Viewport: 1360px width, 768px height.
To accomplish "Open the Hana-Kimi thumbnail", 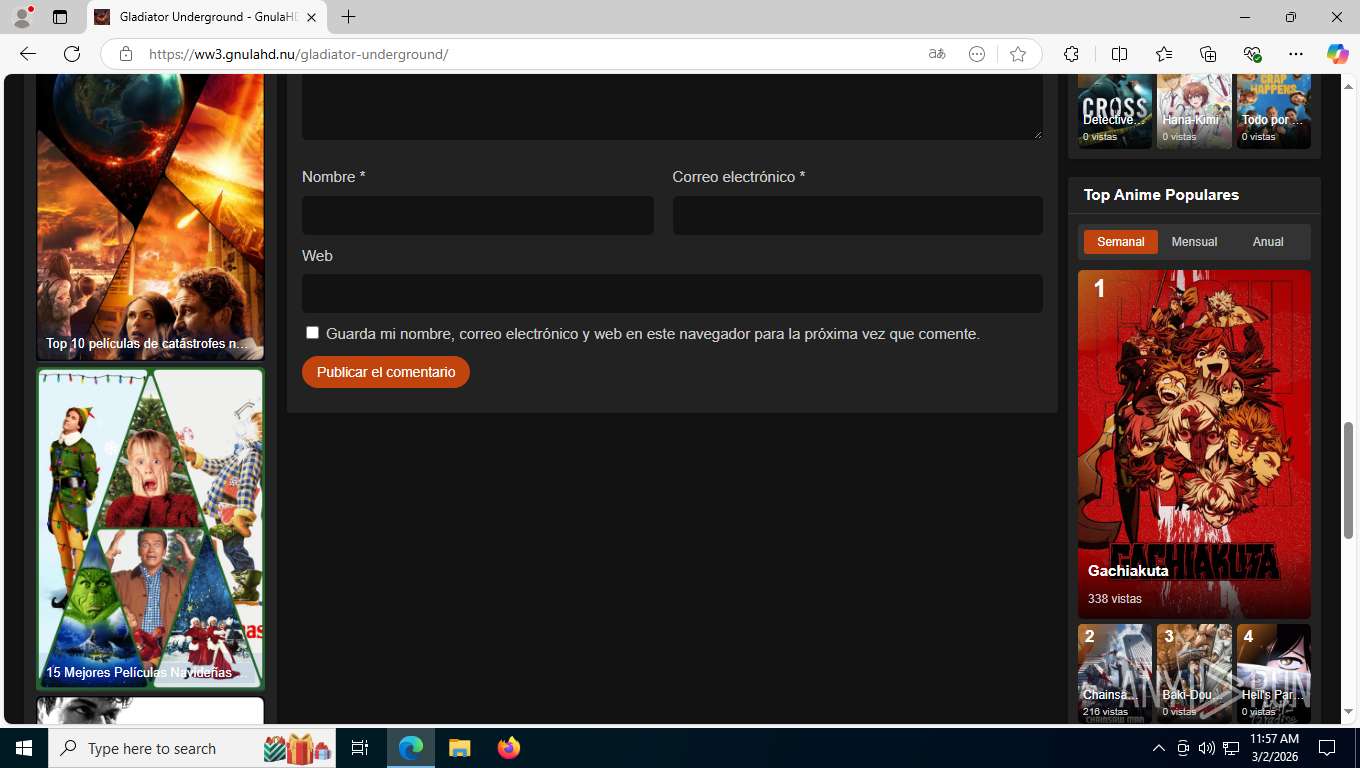I will pyautogui.click(x=1194, y=111).
